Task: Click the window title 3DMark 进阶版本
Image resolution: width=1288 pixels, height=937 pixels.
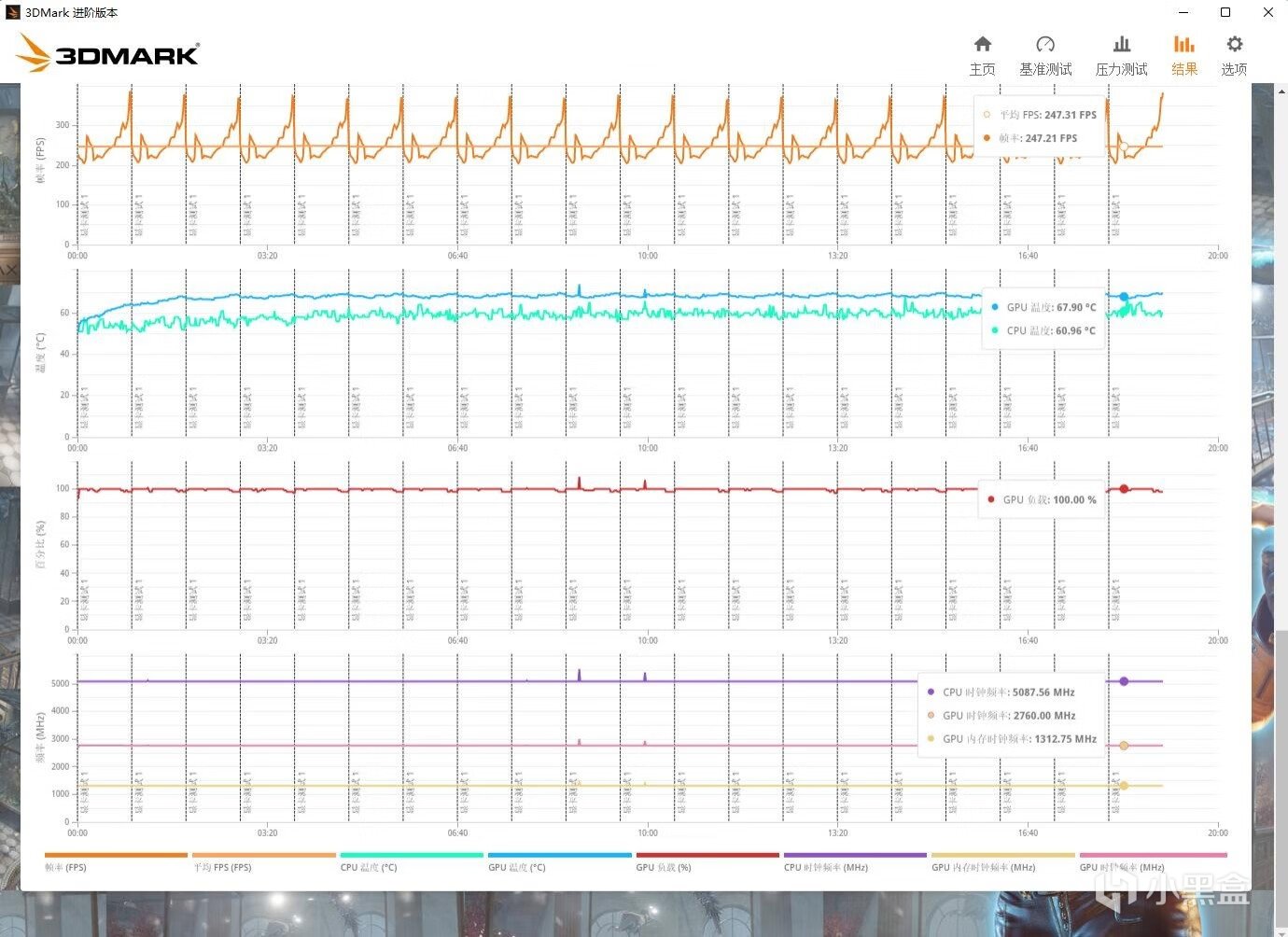Action: click(x=71, y=12)
